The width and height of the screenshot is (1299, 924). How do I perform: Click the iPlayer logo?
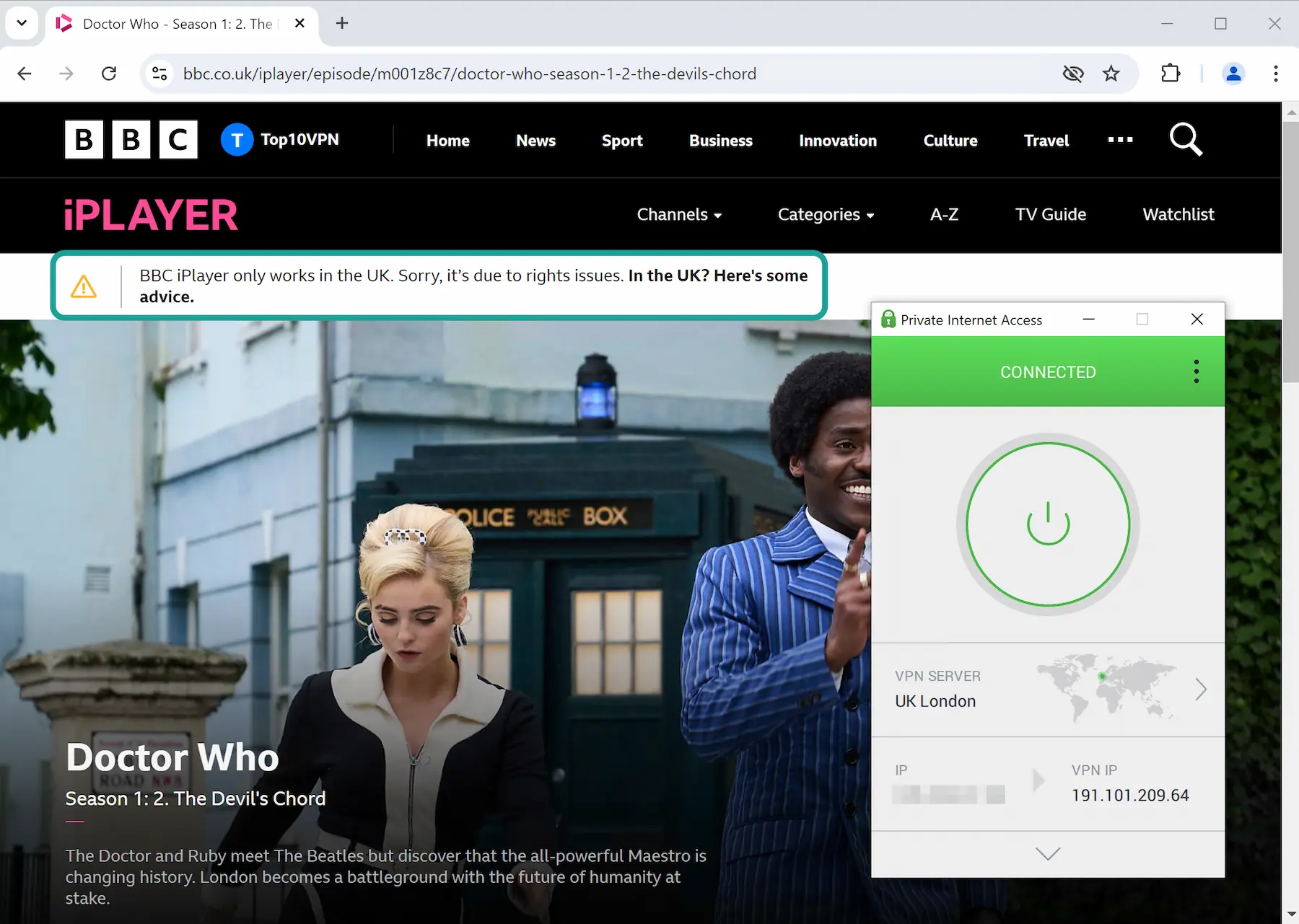[x=150, y=215]
